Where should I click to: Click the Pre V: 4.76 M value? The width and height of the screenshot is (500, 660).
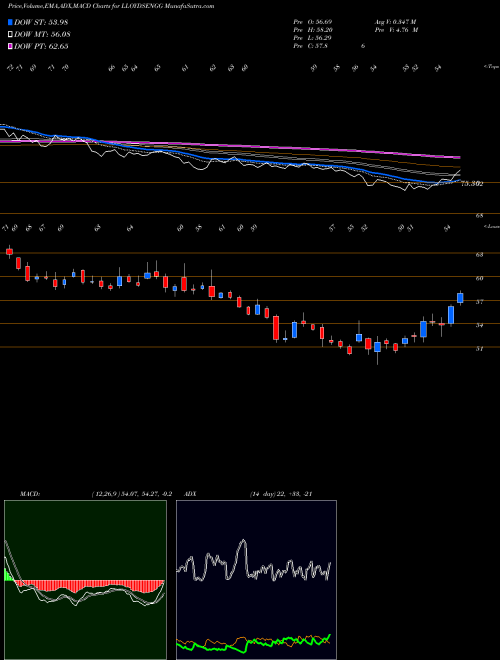coord(396,30)
